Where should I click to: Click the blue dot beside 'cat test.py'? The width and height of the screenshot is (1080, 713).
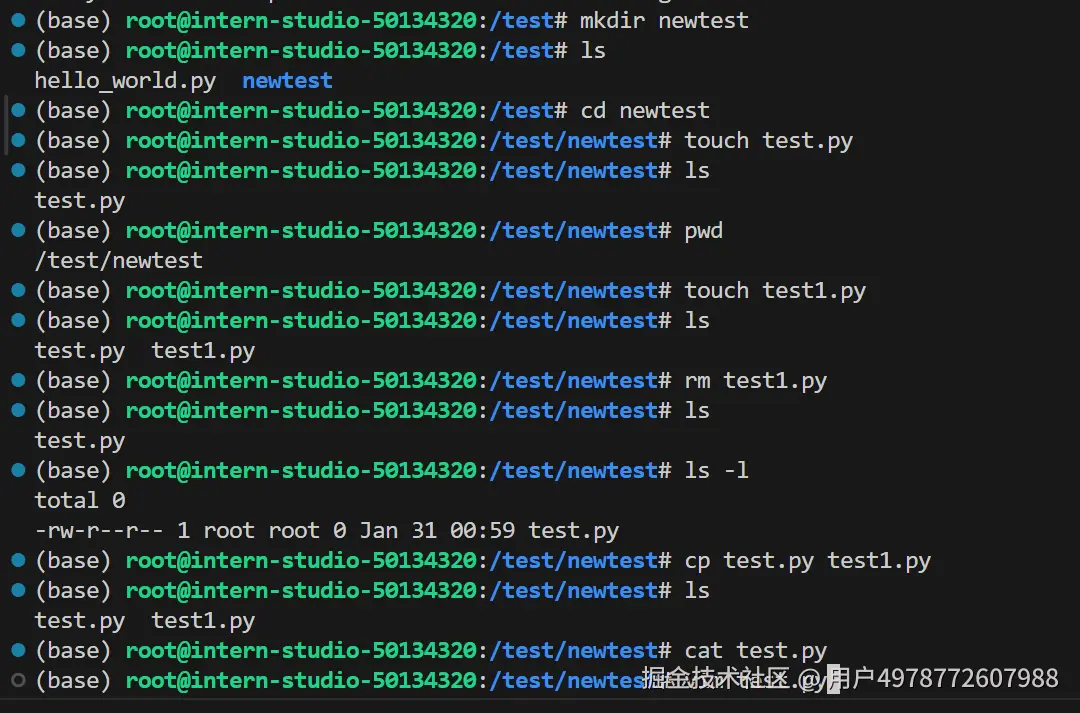[17, 650]
